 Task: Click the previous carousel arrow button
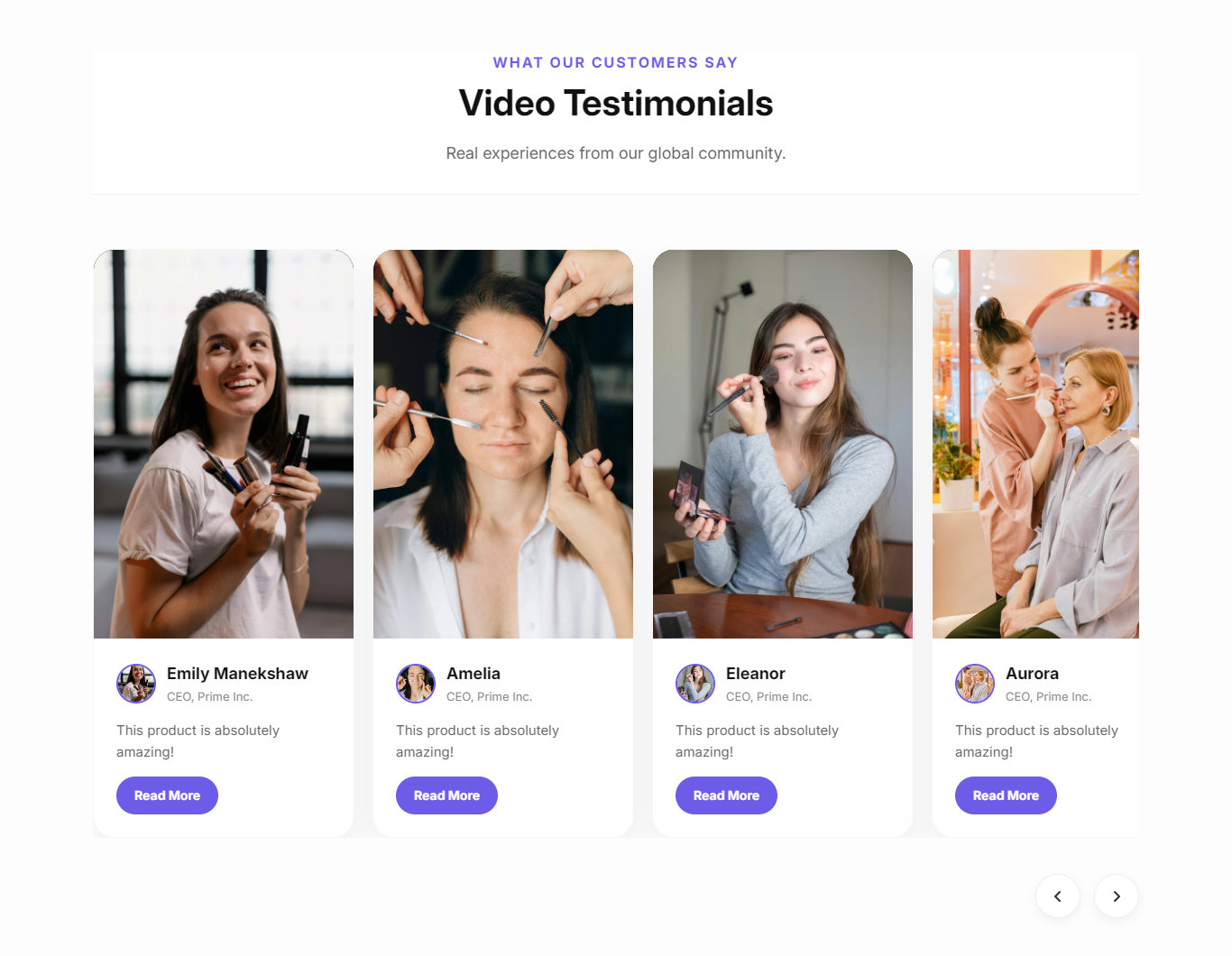(1058, 896)
